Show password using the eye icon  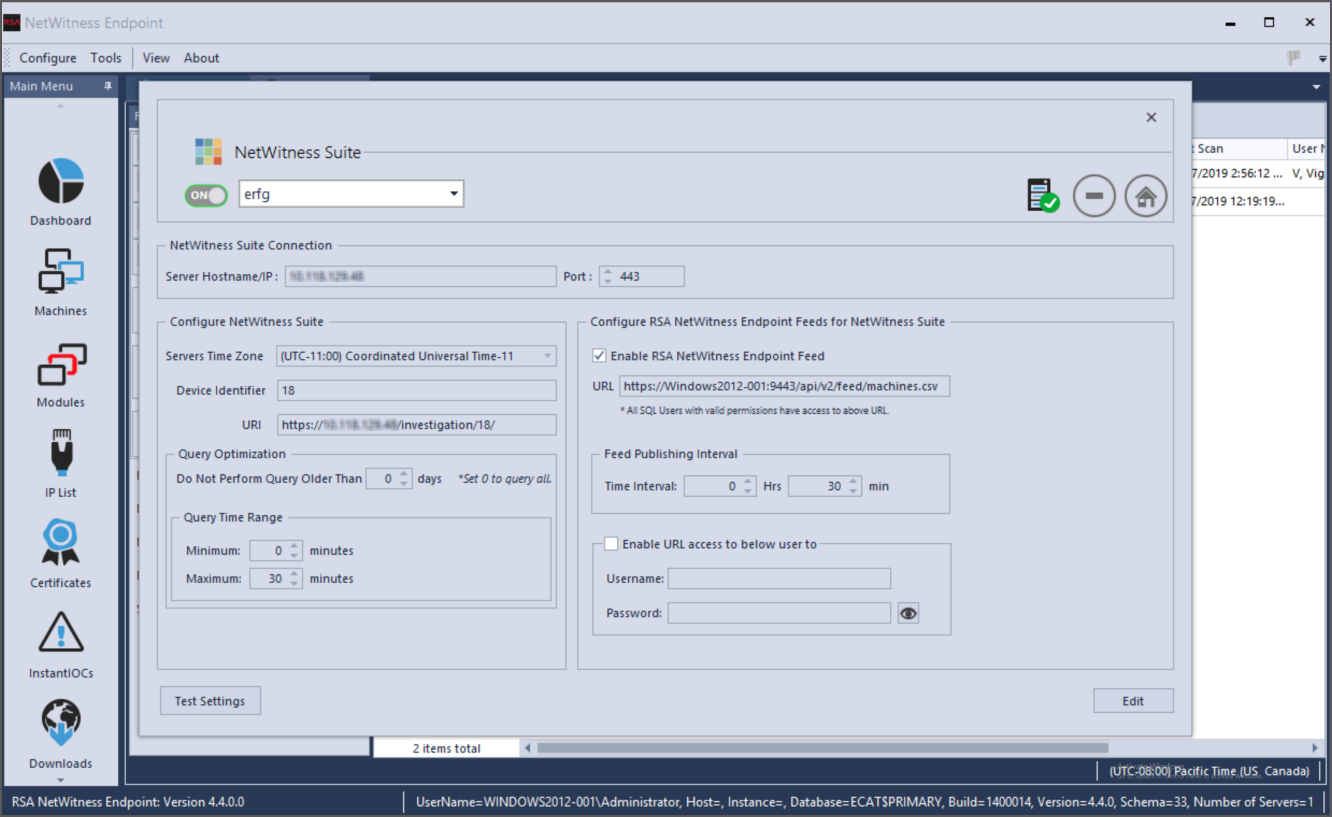coord(908,613)
